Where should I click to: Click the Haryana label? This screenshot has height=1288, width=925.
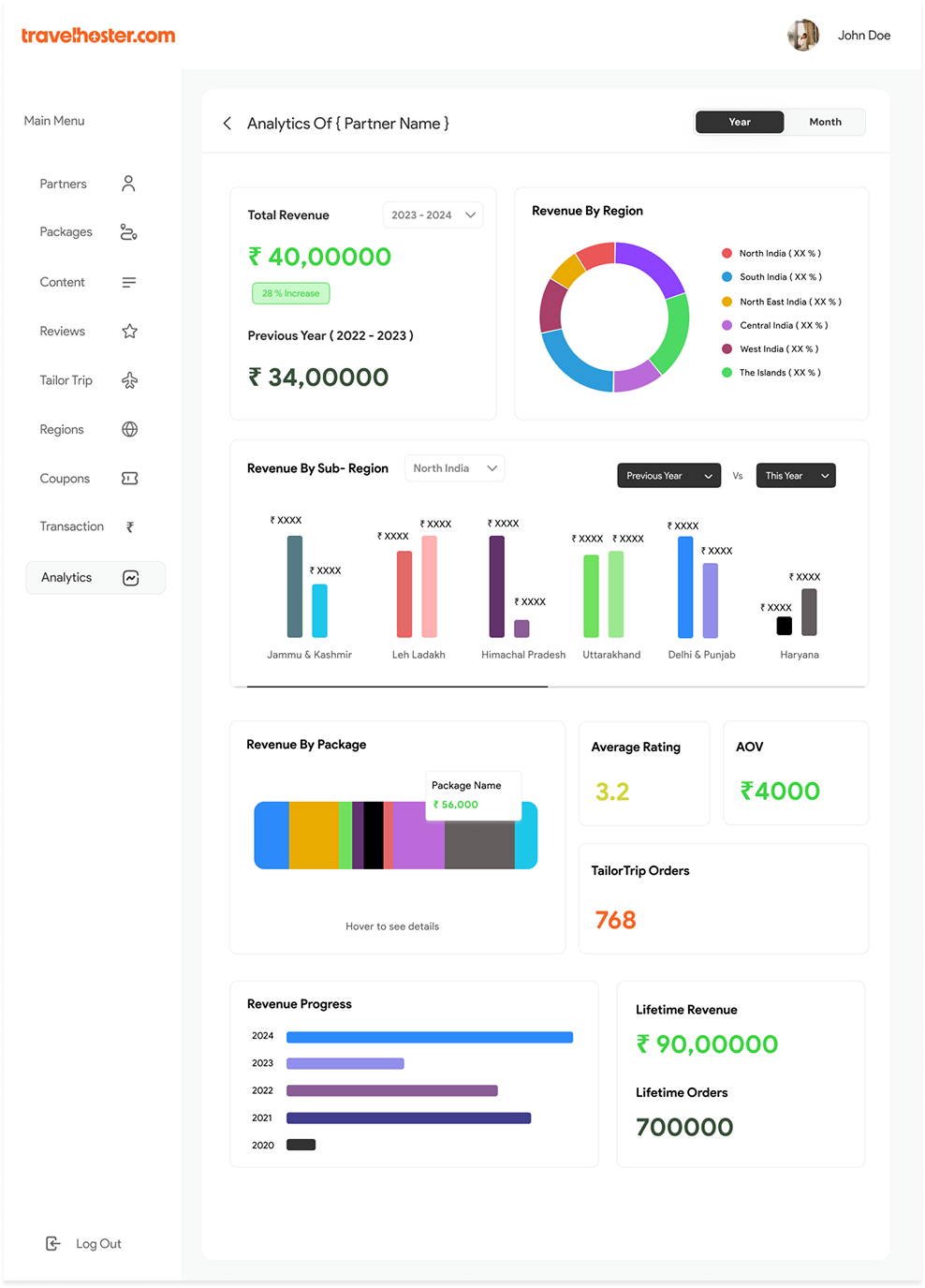pos(800,655)
